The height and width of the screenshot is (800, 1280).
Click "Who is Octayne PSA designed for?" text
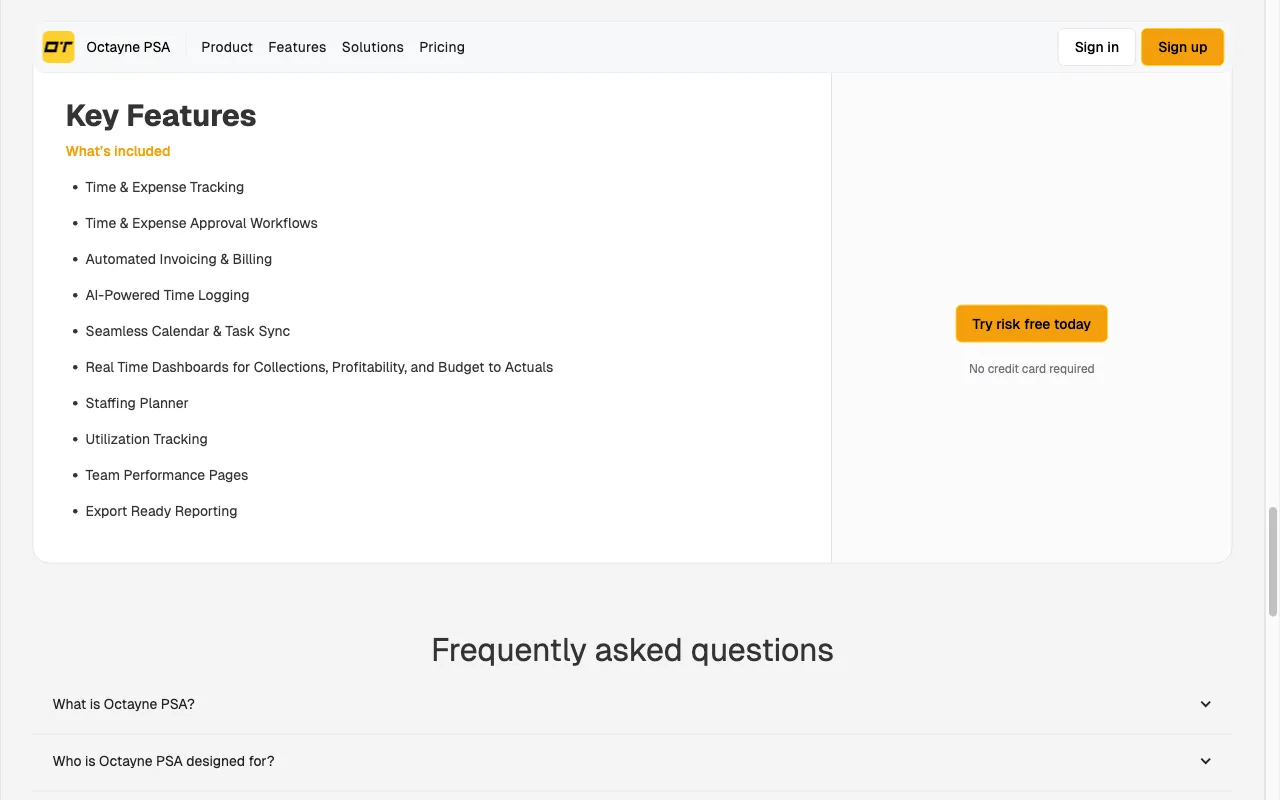[164, 761]
